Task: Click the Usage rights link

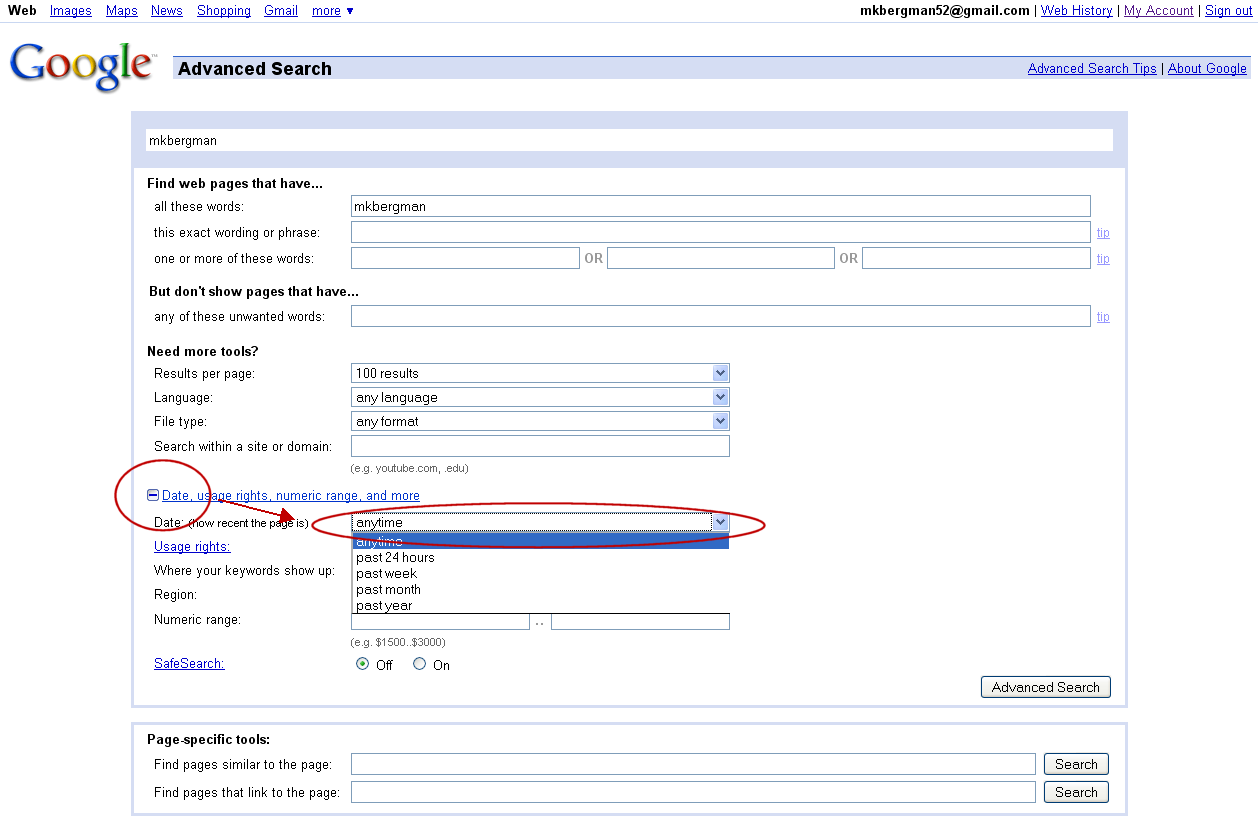Action: point(192,546)
